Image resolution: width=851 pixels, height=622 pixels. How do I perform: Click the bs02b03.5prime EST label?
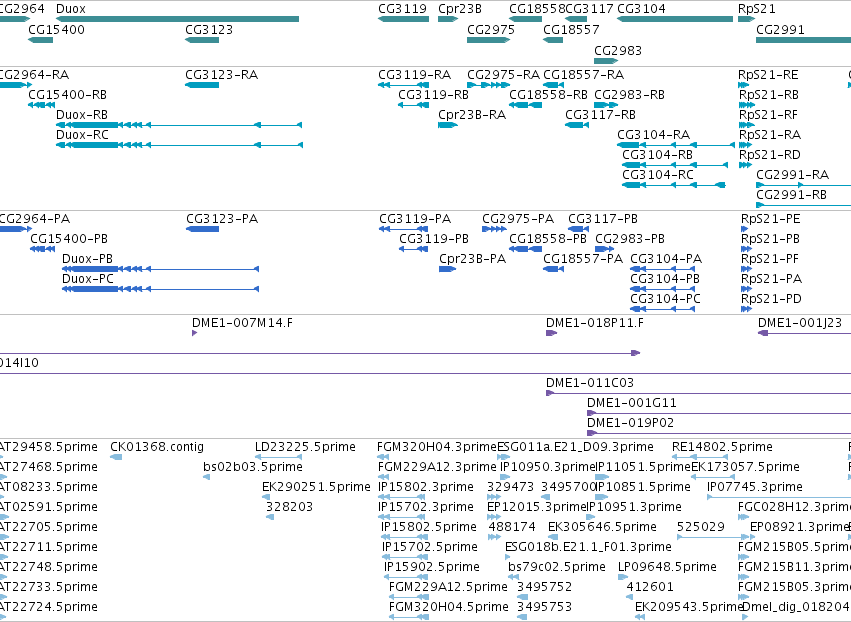[x=253, y=467]
